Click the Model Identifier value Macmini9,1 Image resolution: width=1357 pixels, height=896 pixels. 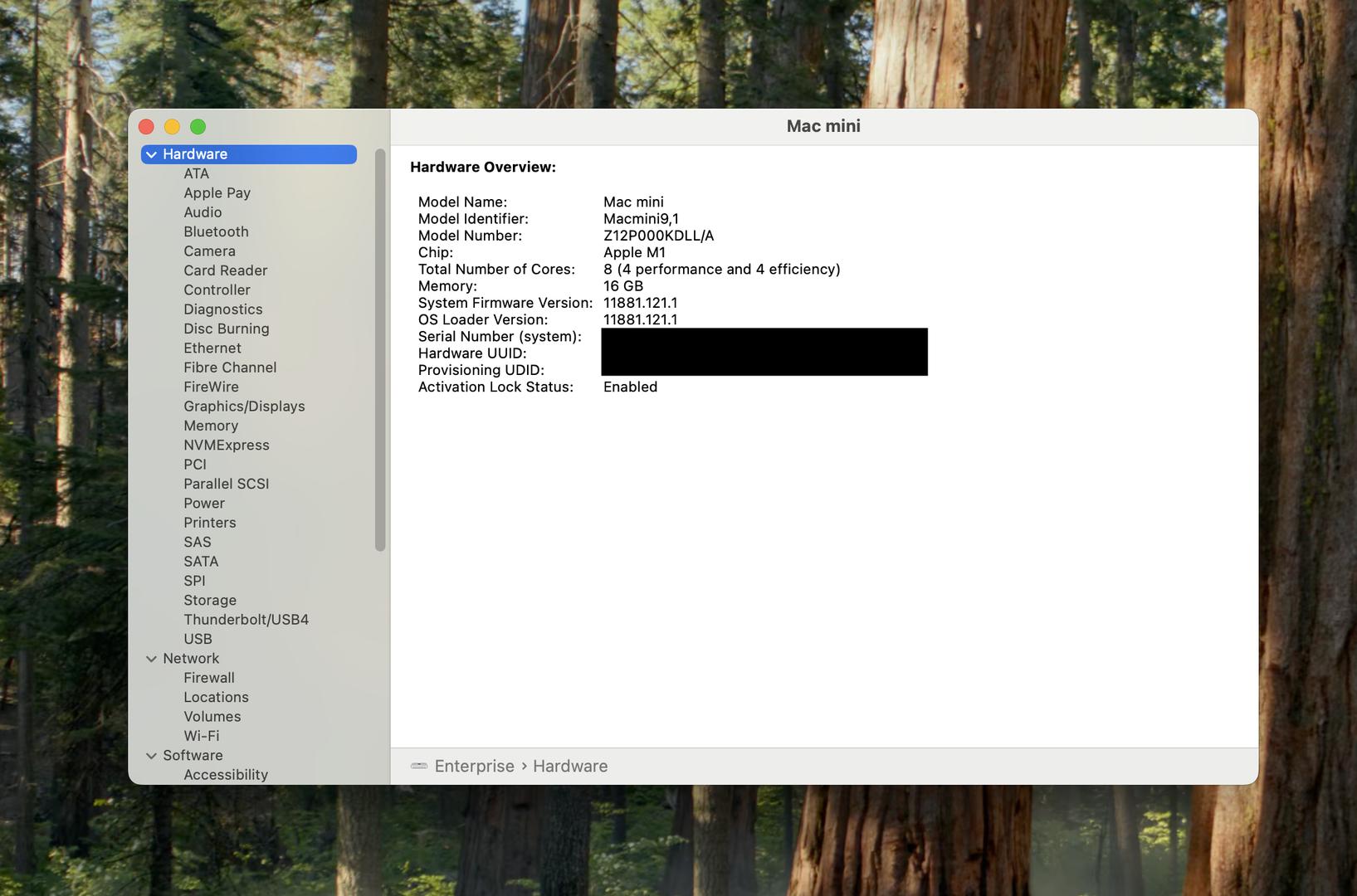[641, 219]
